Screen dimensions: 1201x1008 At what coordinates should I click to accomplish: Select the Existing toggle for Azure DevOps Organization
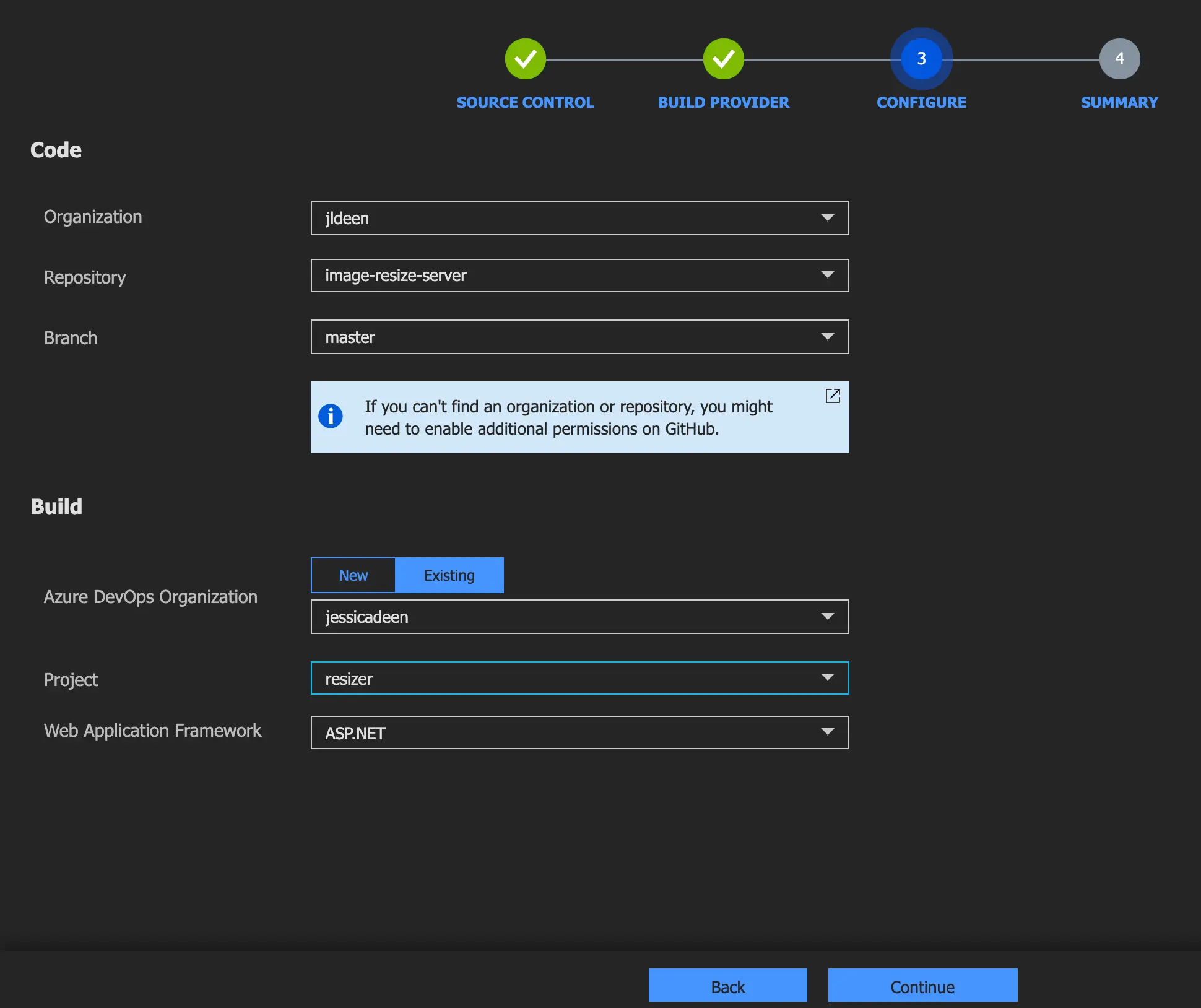coord(449,574)
